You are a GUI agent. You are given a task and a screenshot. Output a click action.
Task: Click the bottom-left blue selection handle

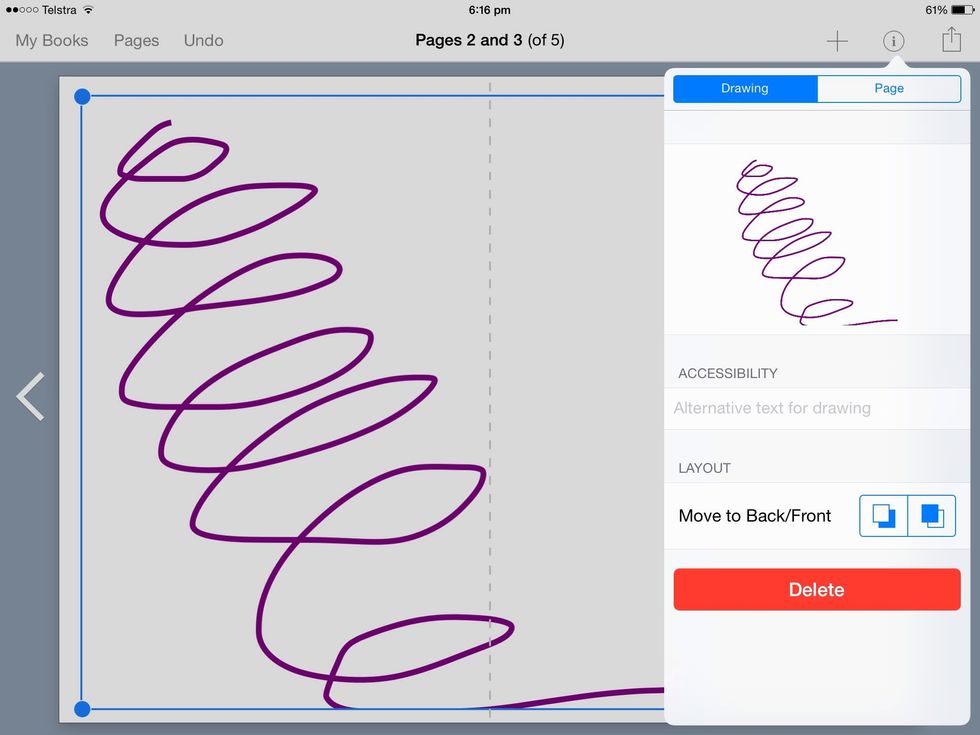tap(82, 709)
